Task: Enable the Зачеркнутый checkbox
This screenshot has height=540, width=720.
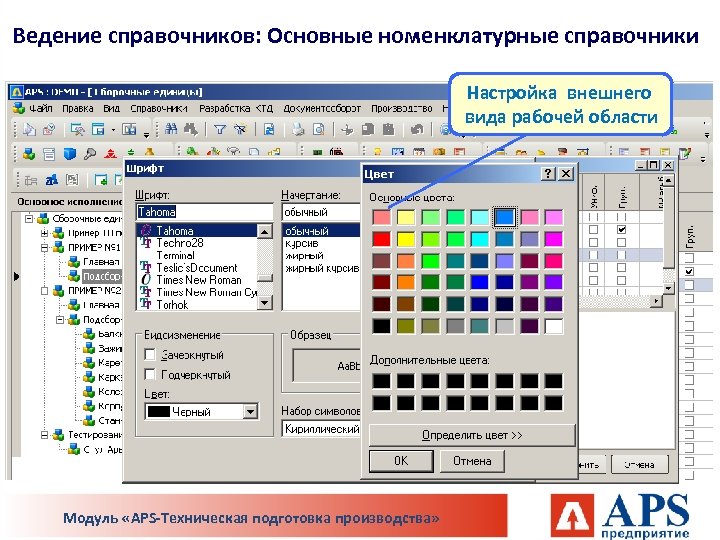Action: pyautogui.click(x=150, y=354)
